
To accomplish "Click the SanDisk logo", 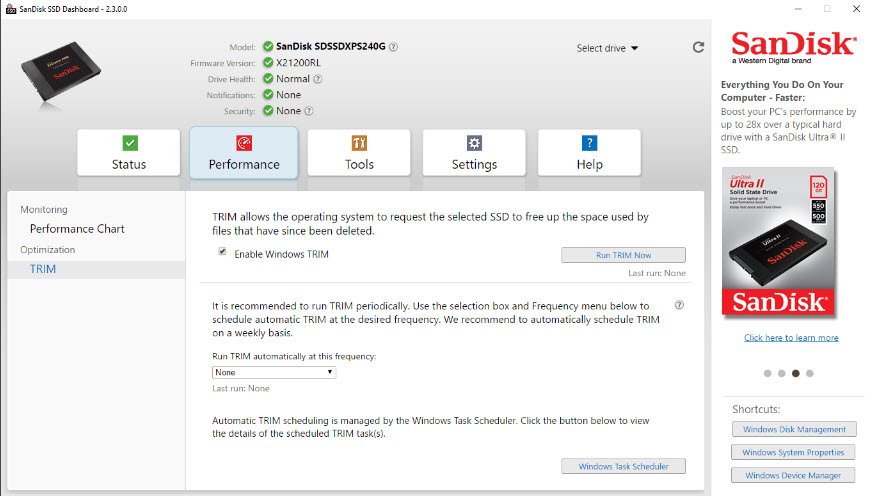I will point(793,47).
